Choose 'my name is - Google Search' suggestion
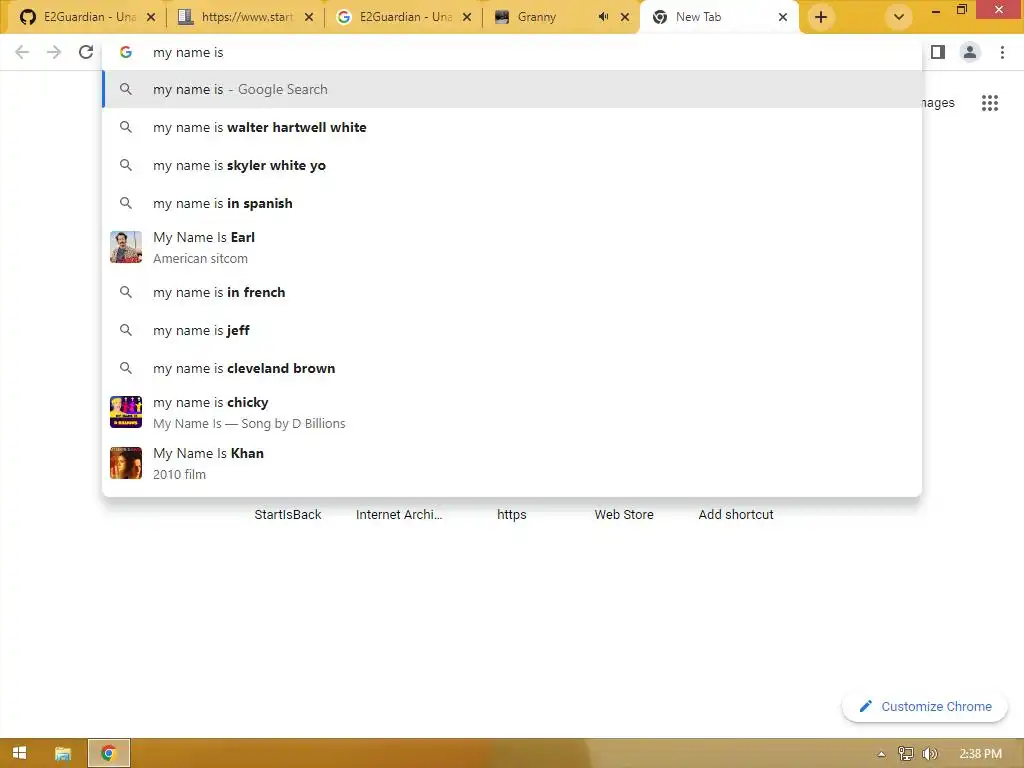 click(512, 89)
